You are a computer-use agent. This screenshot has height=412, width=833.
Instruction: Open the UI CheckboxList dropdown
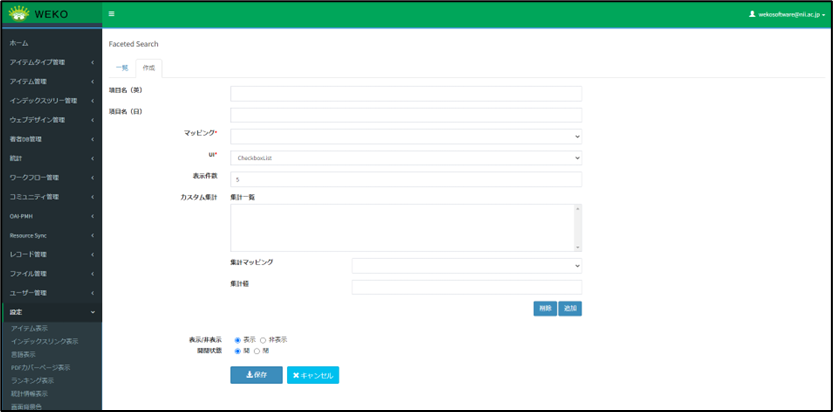[x=405, y=157]
